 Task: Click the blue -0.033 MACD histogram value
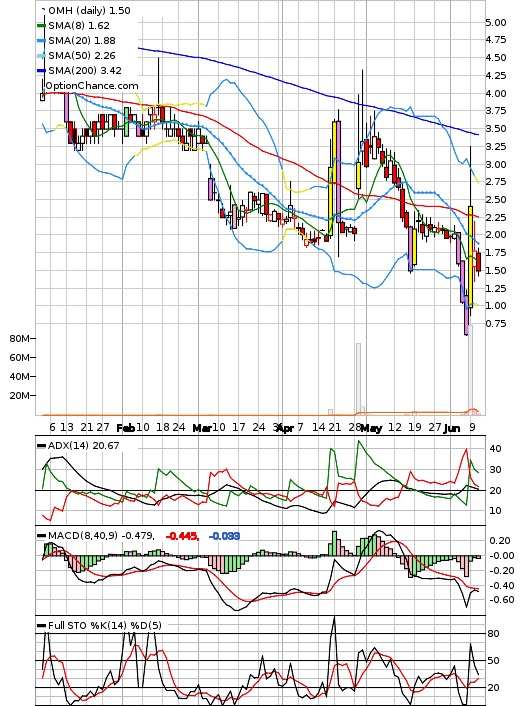(x=224, y=536)
